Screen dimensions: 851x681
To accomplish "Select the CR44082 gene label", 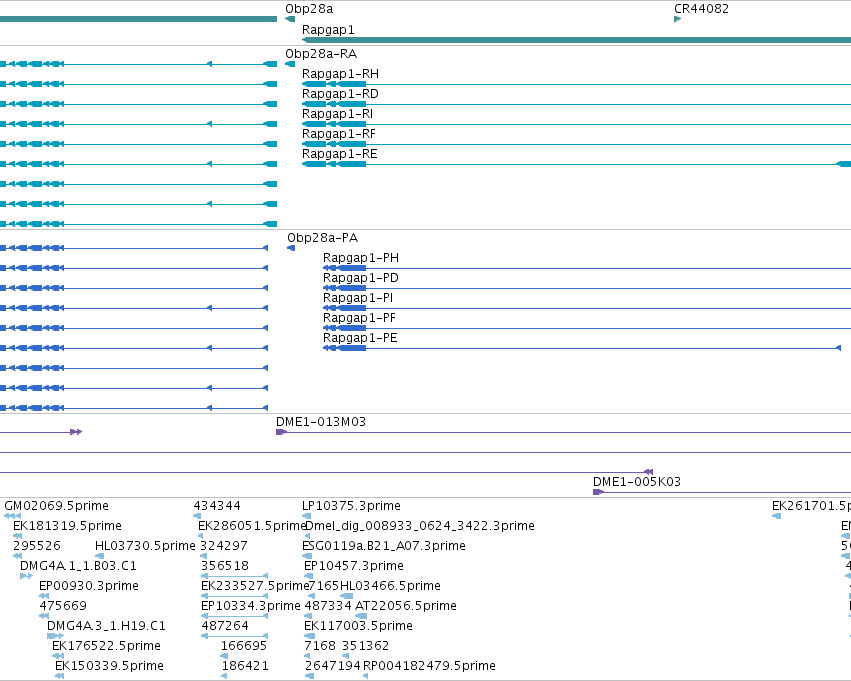I will [701, 9].
